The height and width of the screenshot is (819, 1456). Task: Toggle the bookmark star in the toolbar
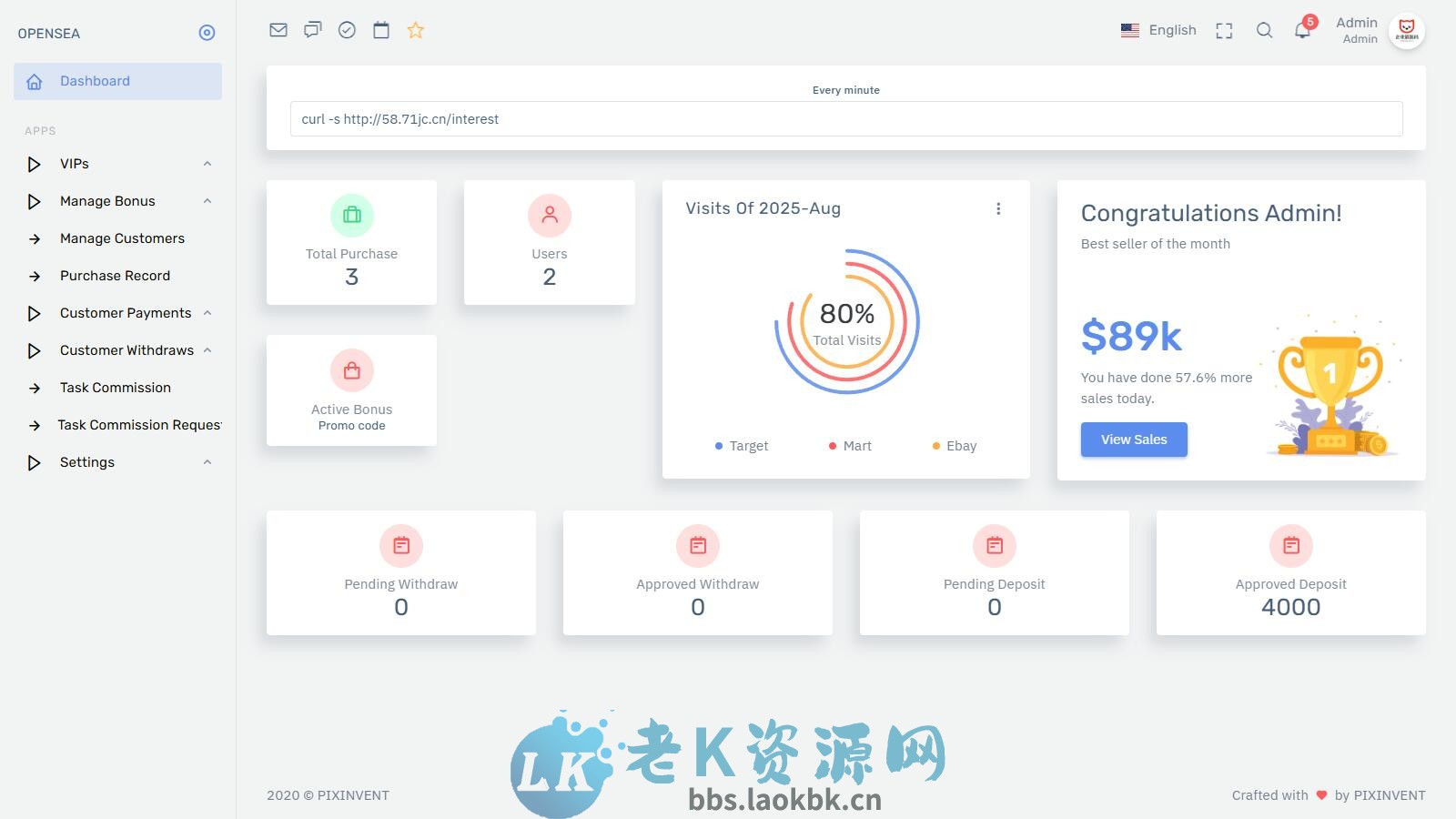click(x=416, y=29)
